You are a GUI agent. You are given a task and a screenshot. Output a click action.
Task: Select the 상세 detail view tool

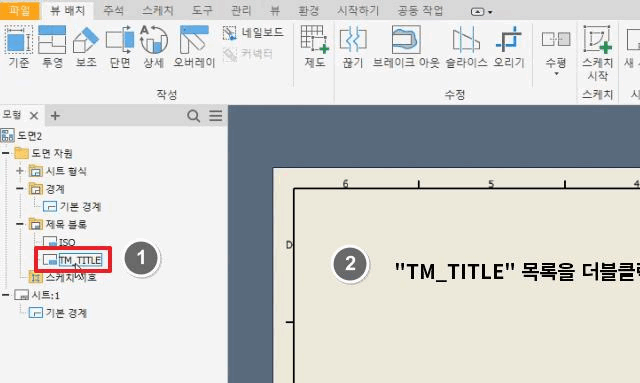coord(154,46)
